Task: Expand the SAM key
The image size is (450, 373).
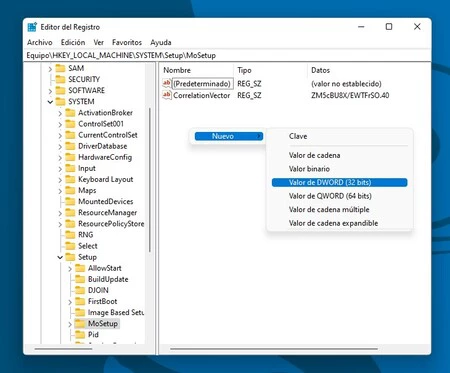Action: (x=50, y=69)
